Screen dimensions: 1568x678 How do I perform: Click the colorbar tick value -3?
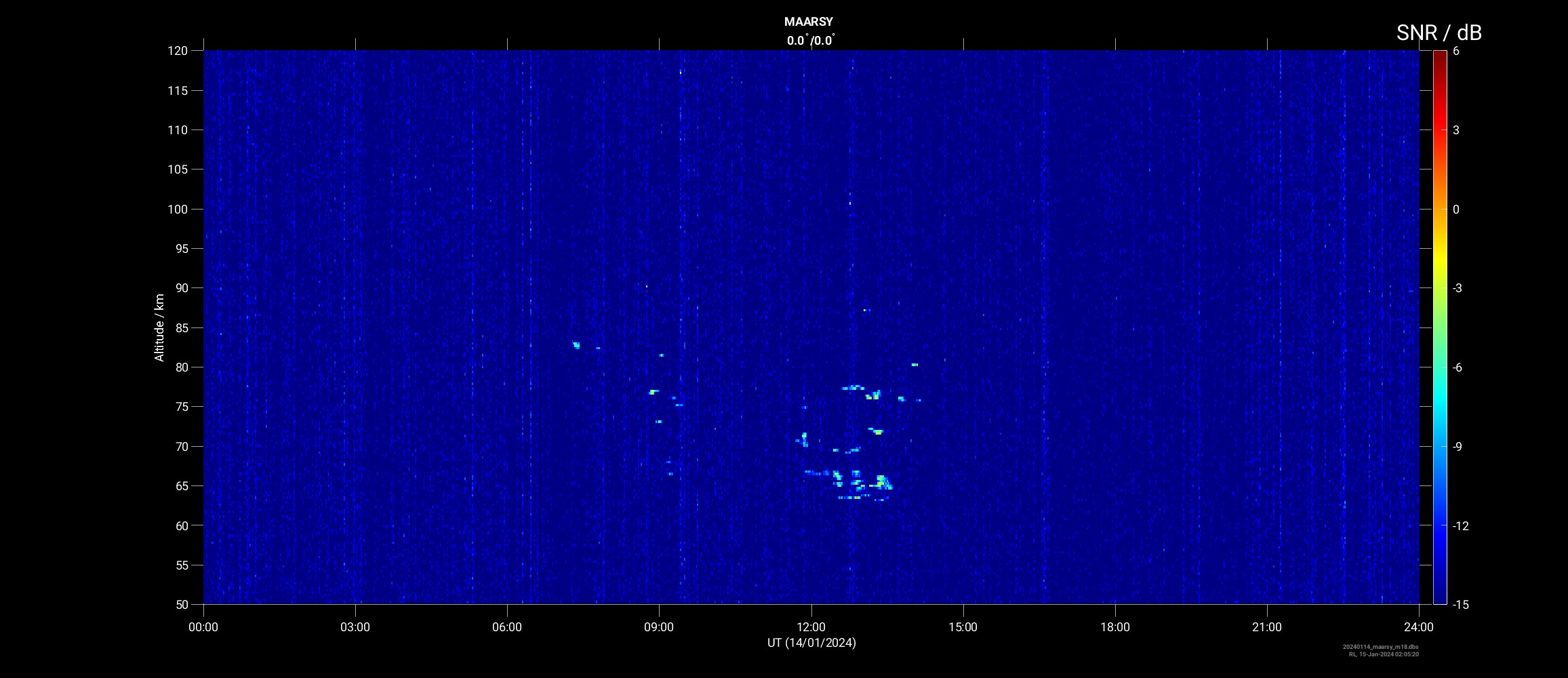click(x=1458, y=288)
